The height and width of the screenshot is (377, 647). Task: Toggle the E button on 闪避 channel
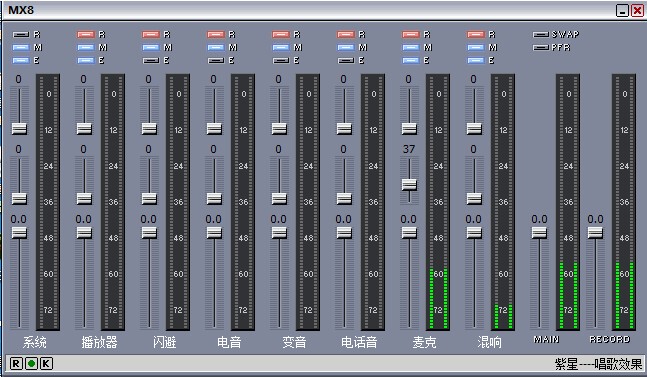[151, 60]
